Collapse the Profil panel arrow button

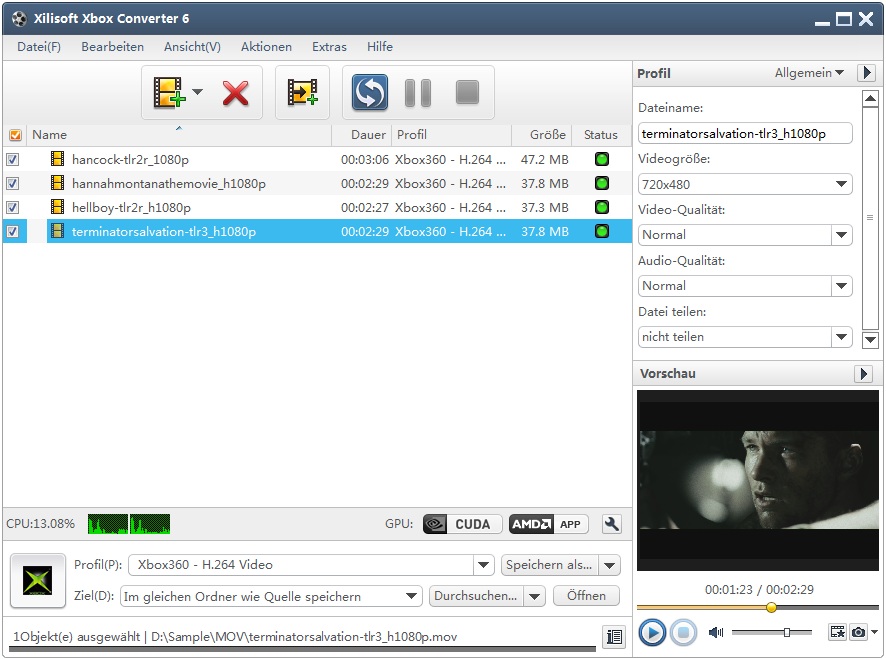pyautogui.click(x=866, y=73)
